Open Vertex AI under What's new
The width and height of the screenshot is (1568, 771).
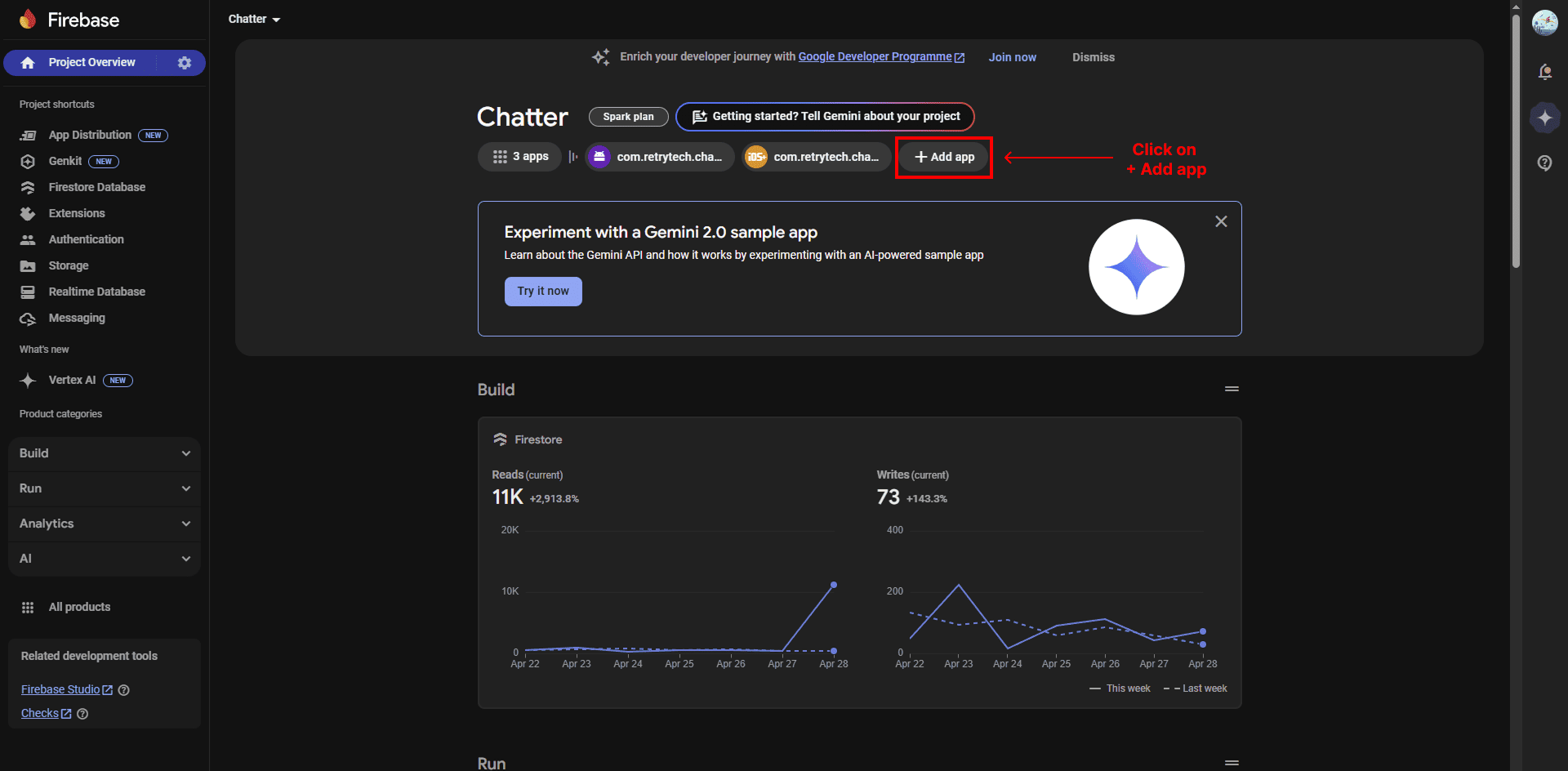pyautogui.click(x=70, y=380)
